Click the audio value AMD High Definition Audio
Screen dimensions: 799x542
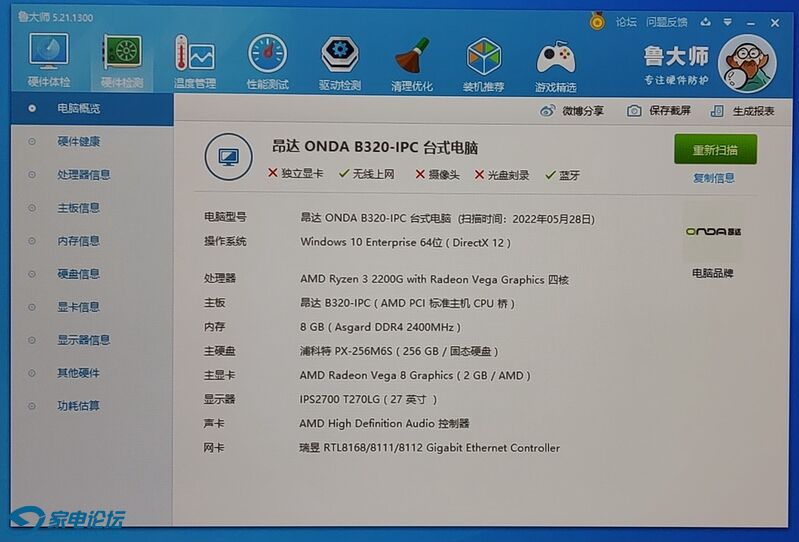(384, 423)
